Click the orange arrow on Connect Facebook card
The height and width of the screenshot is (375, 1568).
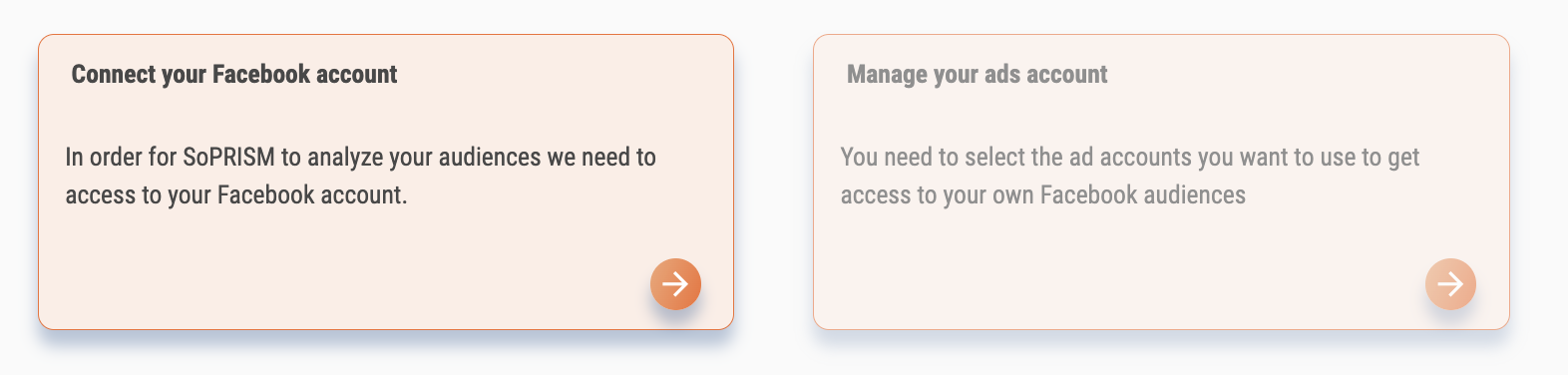(675, 284)
